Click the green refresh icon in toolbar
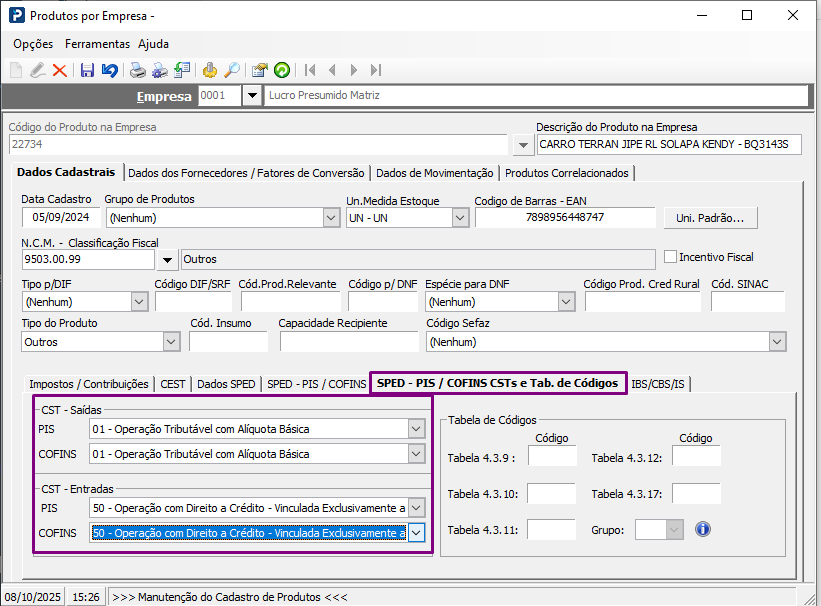 tap(282, 70)
